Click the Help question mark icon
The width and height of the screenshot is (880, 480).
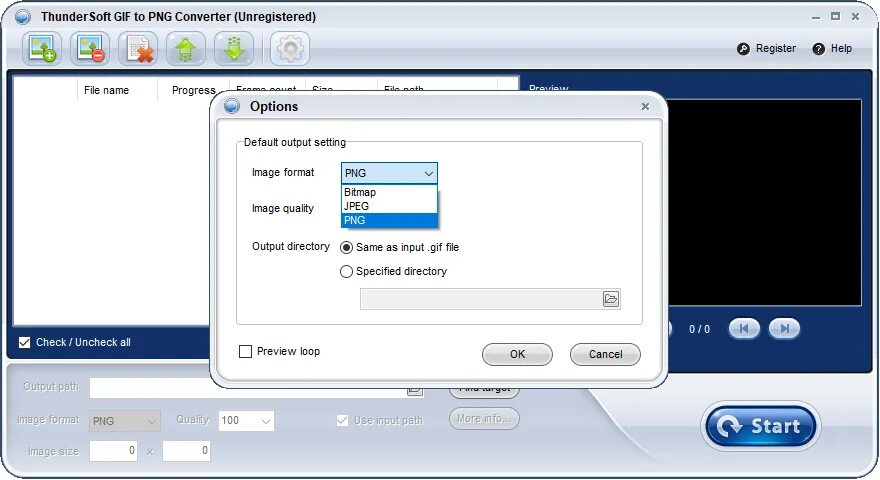818,49
